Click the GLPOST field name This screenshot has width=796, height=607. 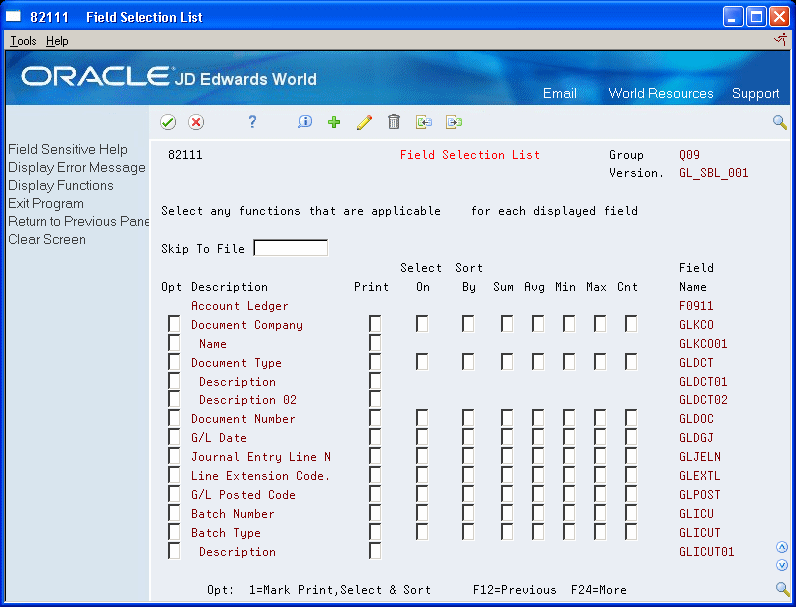700,495
